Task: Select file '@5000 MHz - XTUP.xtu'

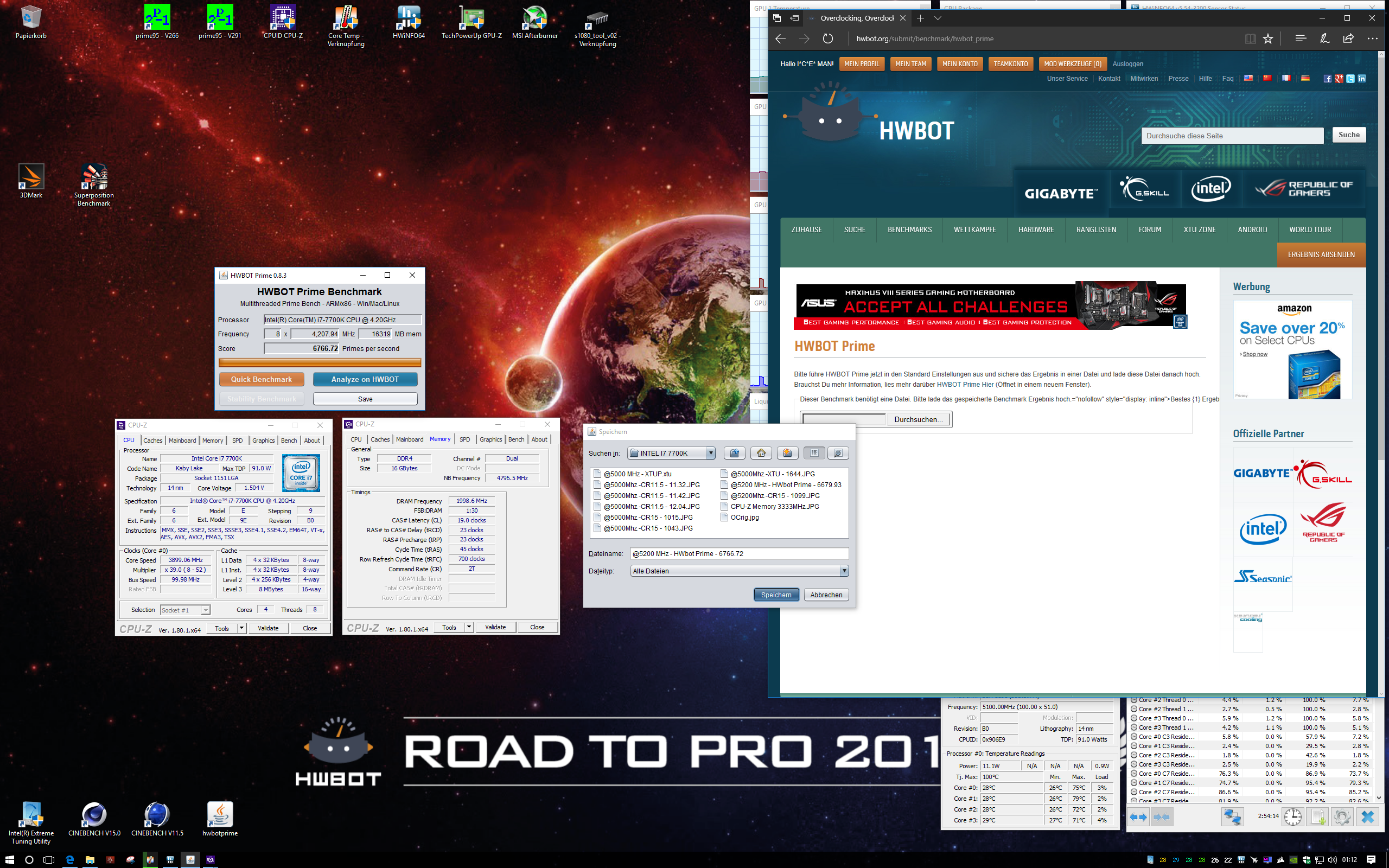Action: click(x=633, y=474)
